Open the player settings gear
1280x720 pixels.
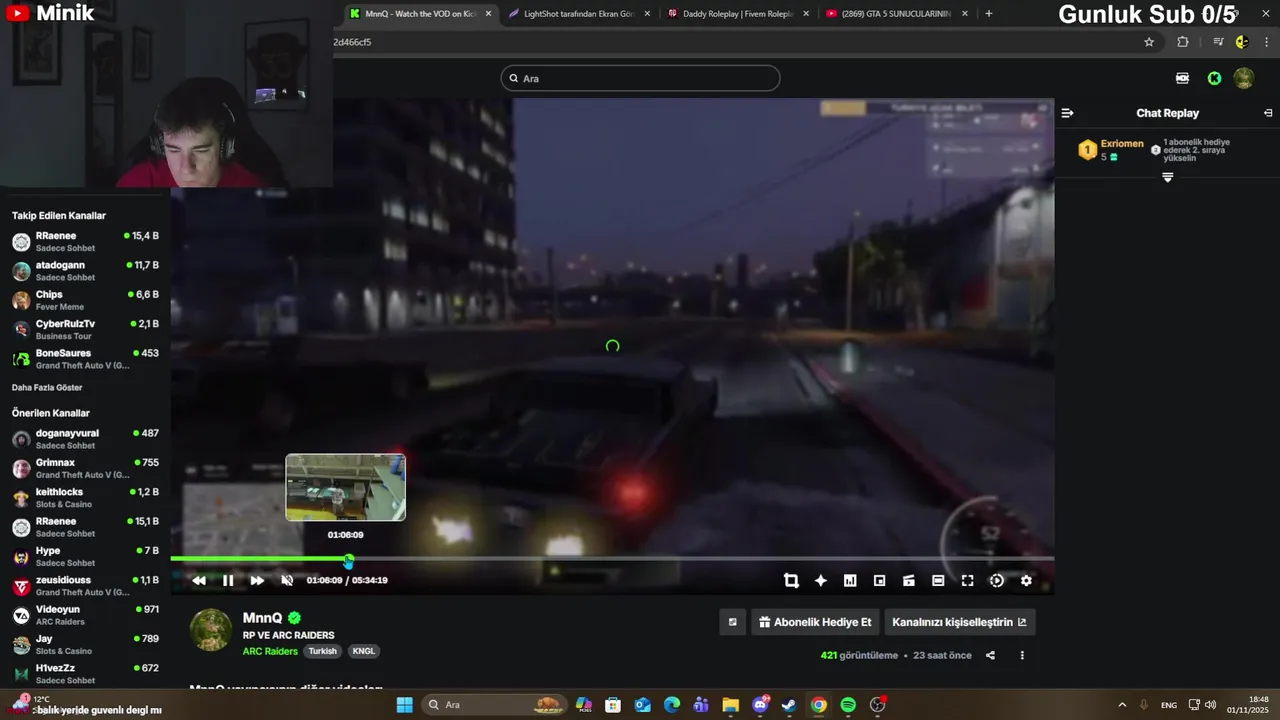[x=1026, y=580]
